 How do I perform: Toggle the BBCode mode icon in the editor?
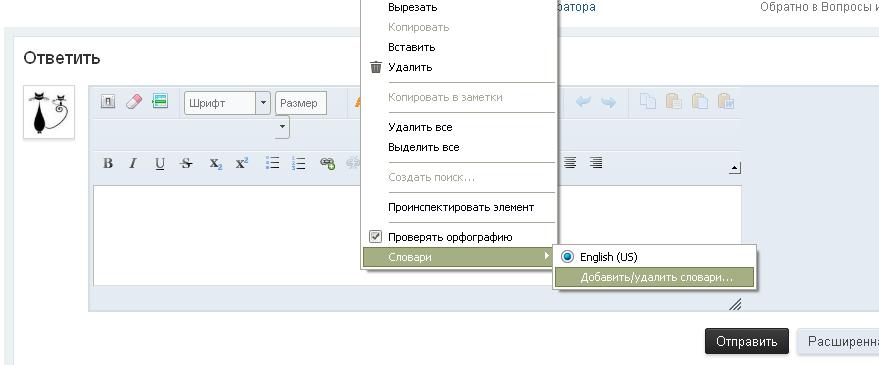point(108,101)
